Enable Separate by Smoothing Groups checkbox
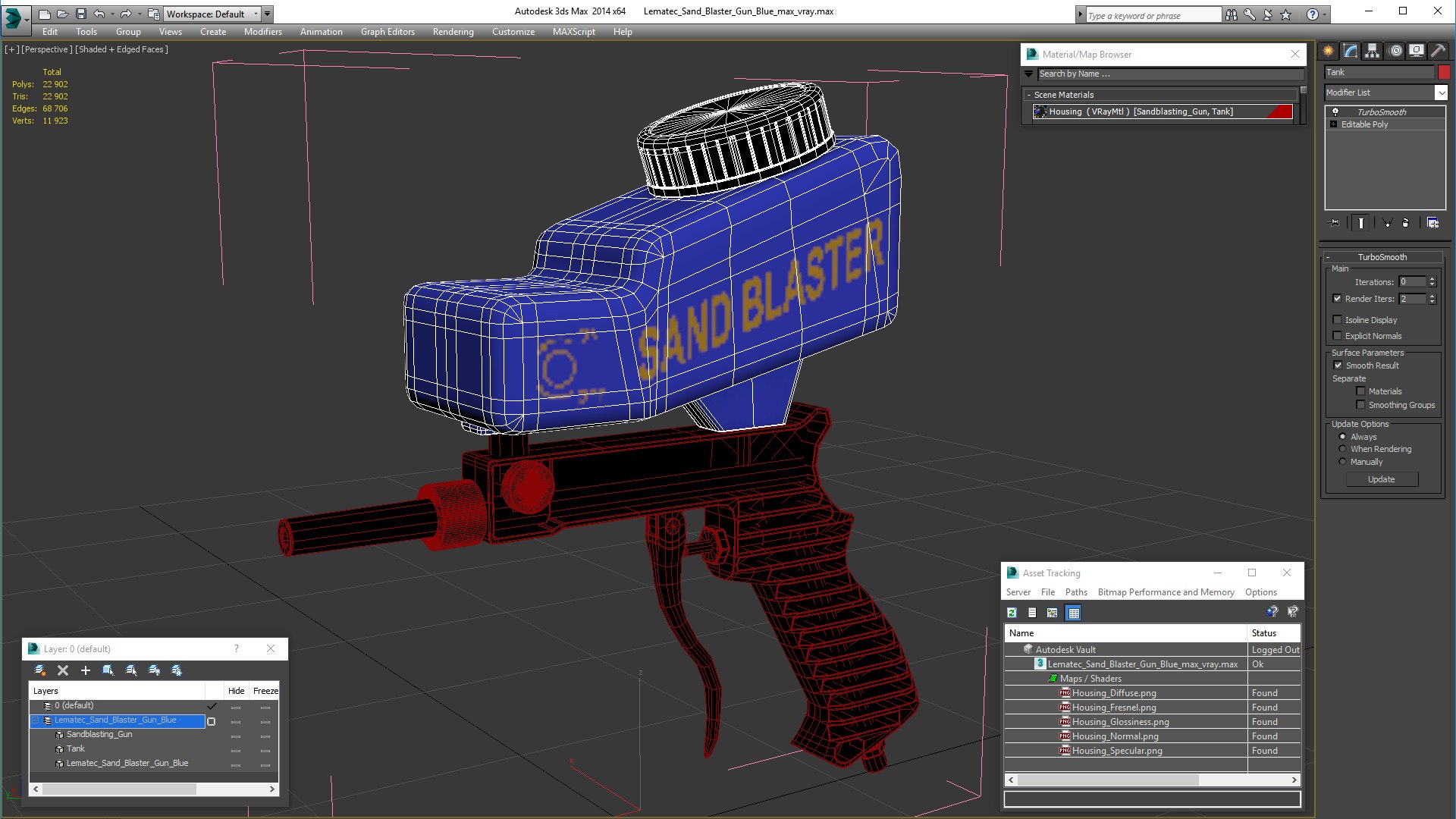 (x=1360, y=405)
